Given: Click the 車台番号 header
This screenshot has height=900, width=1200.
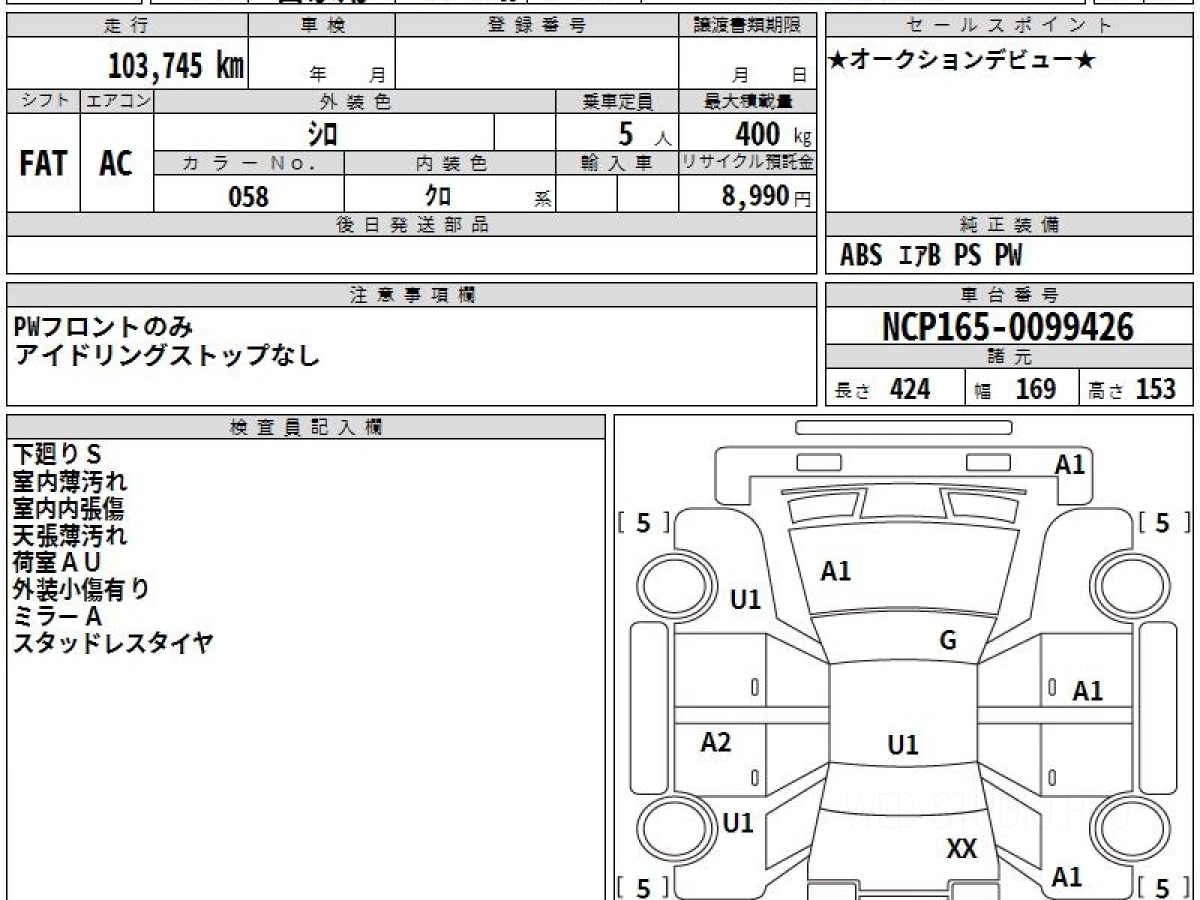Looking at the screenshot, I should 1009,295.
